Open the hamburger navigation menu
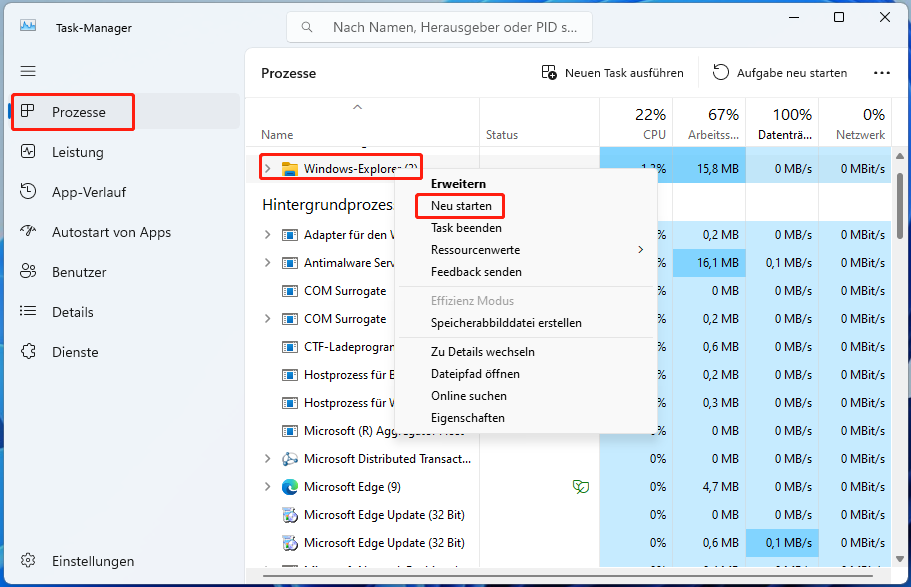911x587 pixels. (28, 71)
